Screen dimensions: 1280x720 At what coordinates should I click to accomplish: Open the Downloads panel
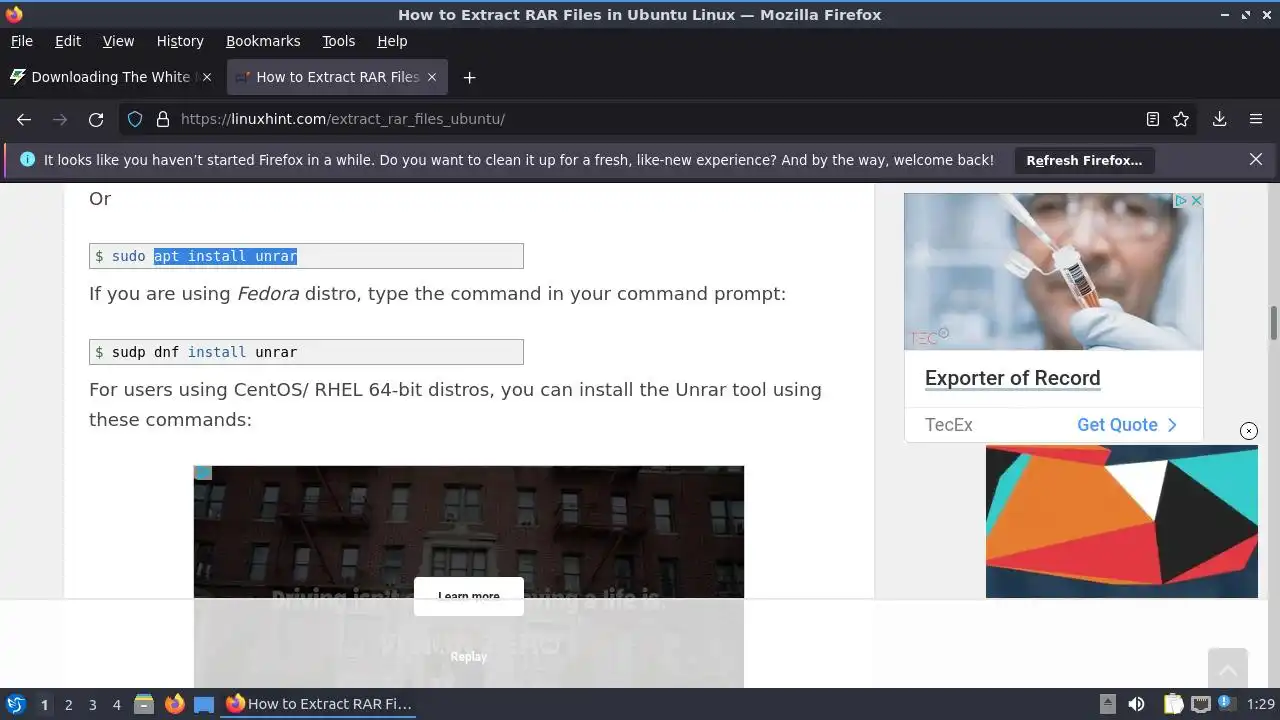click(1220, 119)
